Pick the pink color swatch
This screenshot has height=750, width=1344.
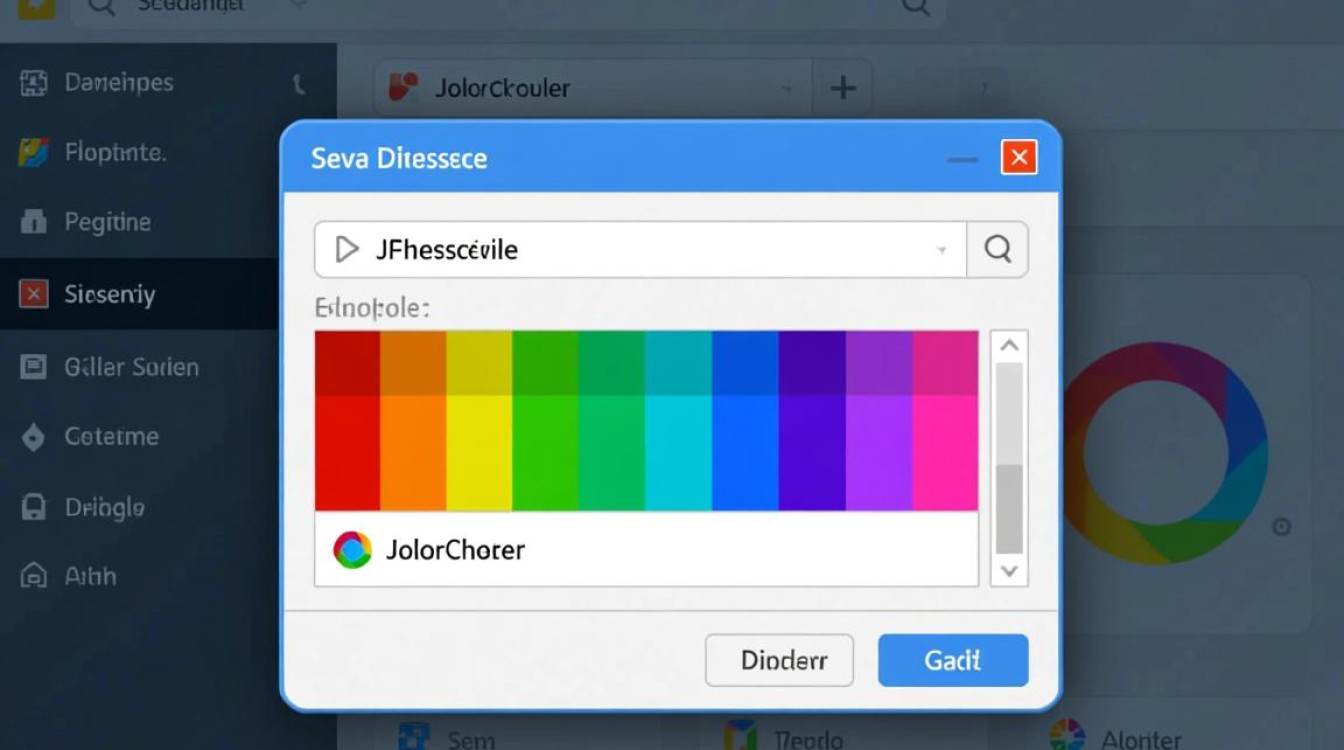[x=945, y=452]
